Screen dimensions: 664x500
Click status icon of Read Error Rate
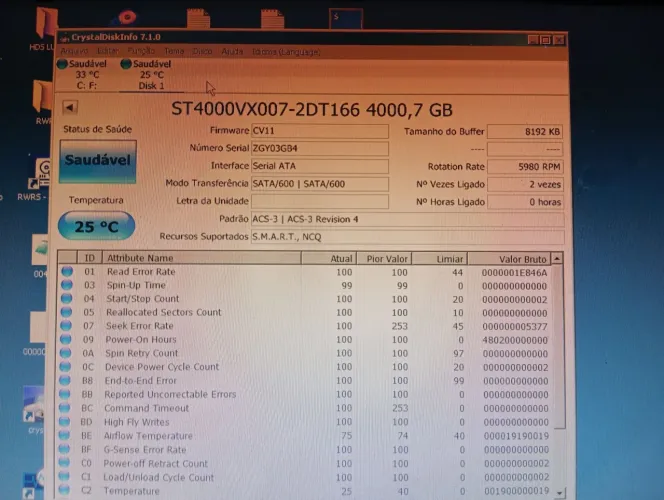[x=67, y=271]
